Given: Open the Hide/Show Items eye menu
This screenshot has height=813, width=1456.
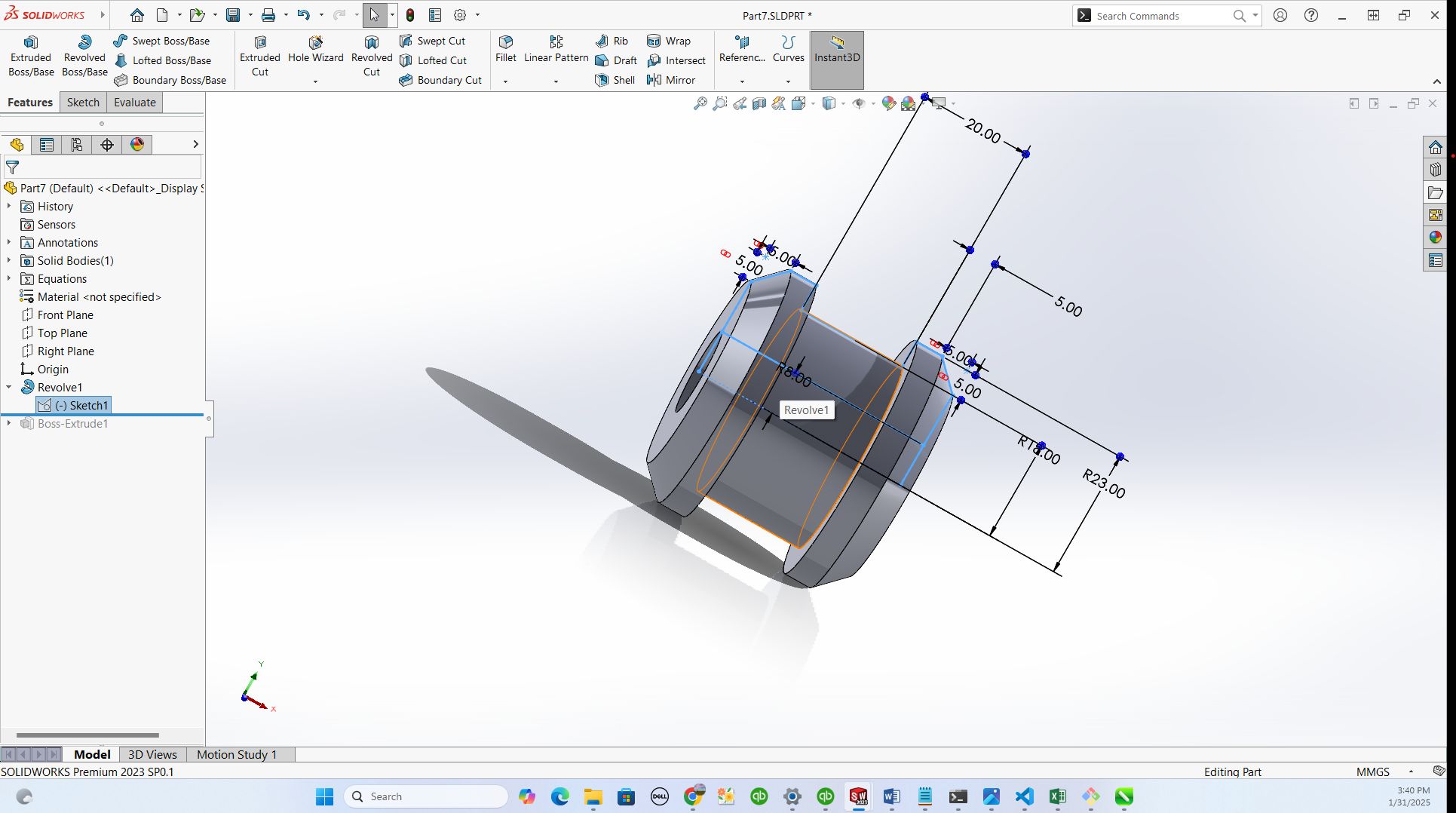Looking at the screenshot, I should 859,103.
